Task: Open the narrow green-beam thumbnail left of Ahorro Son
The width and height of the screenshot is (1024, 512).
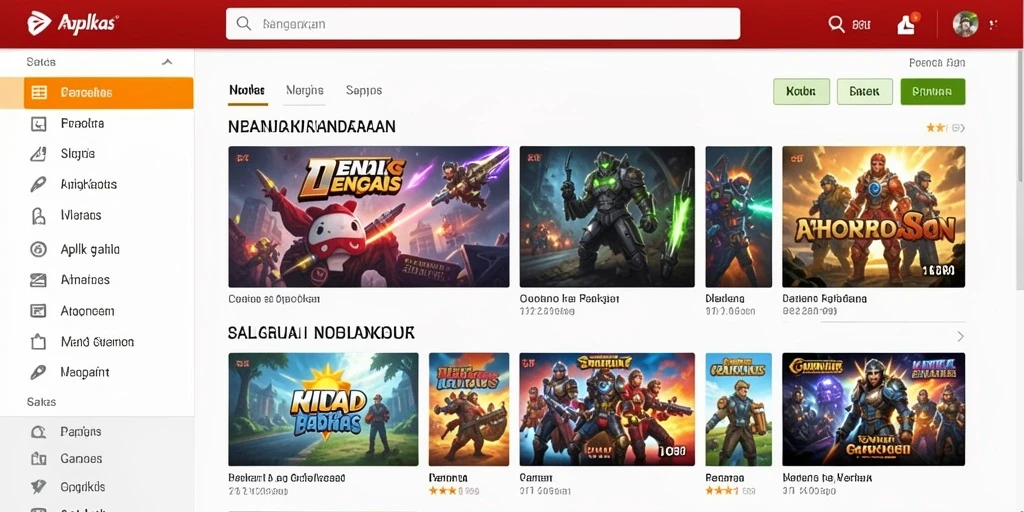Action: [x=739, y=217]
